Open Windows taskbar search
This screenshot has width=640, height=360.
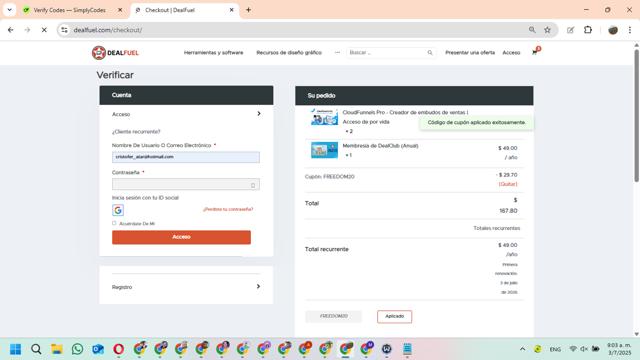(36, 349)
